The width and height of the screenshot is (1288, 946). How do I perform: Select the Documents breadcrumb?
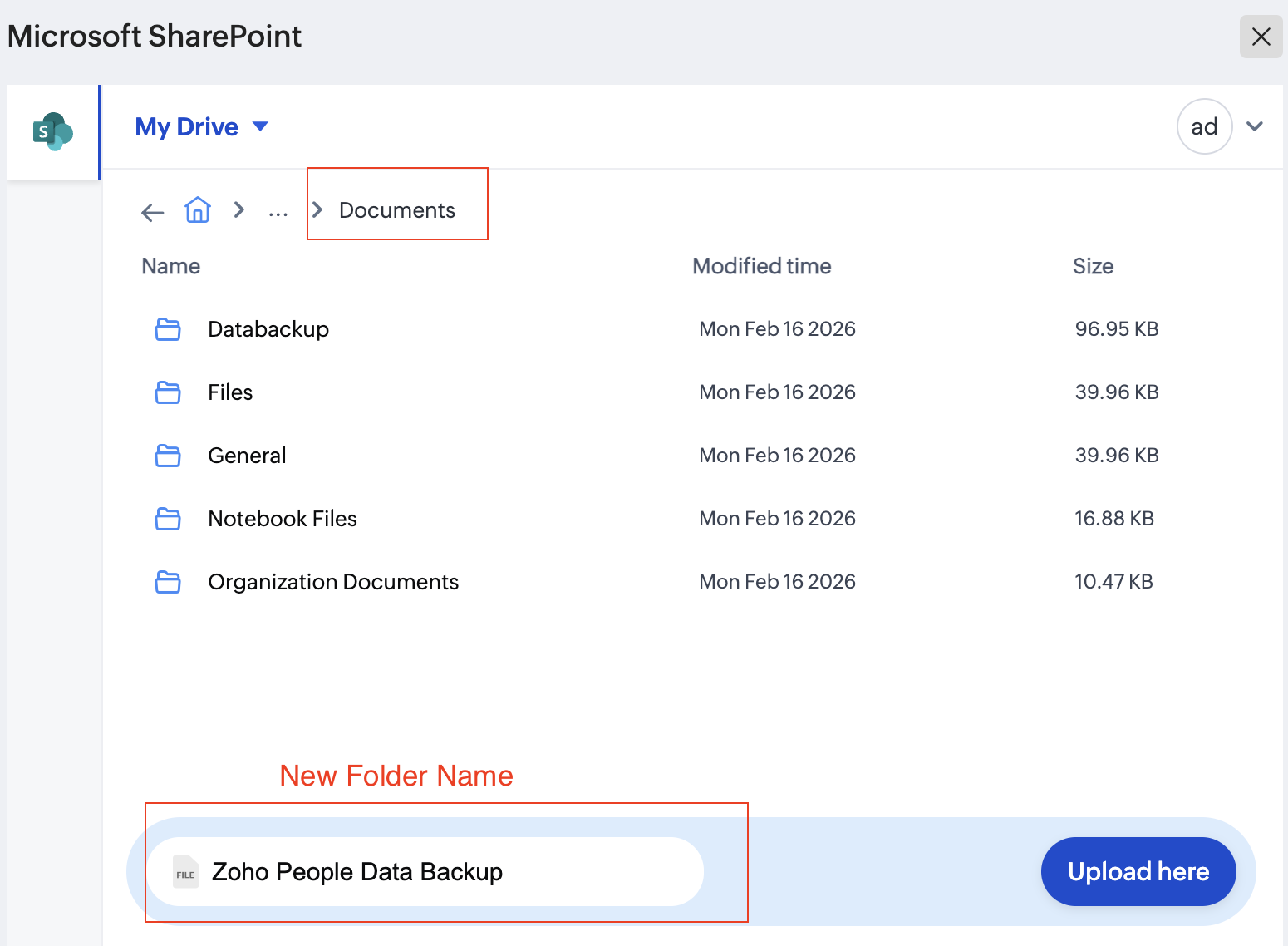[396, 210]
